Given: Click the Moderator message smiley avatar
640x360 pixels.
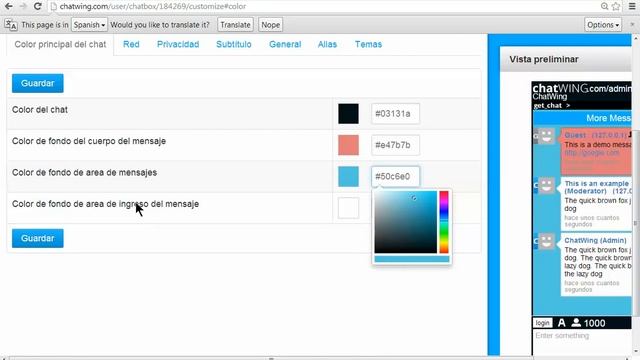Looking at the screenshot, I should click(x=547, y=186).
